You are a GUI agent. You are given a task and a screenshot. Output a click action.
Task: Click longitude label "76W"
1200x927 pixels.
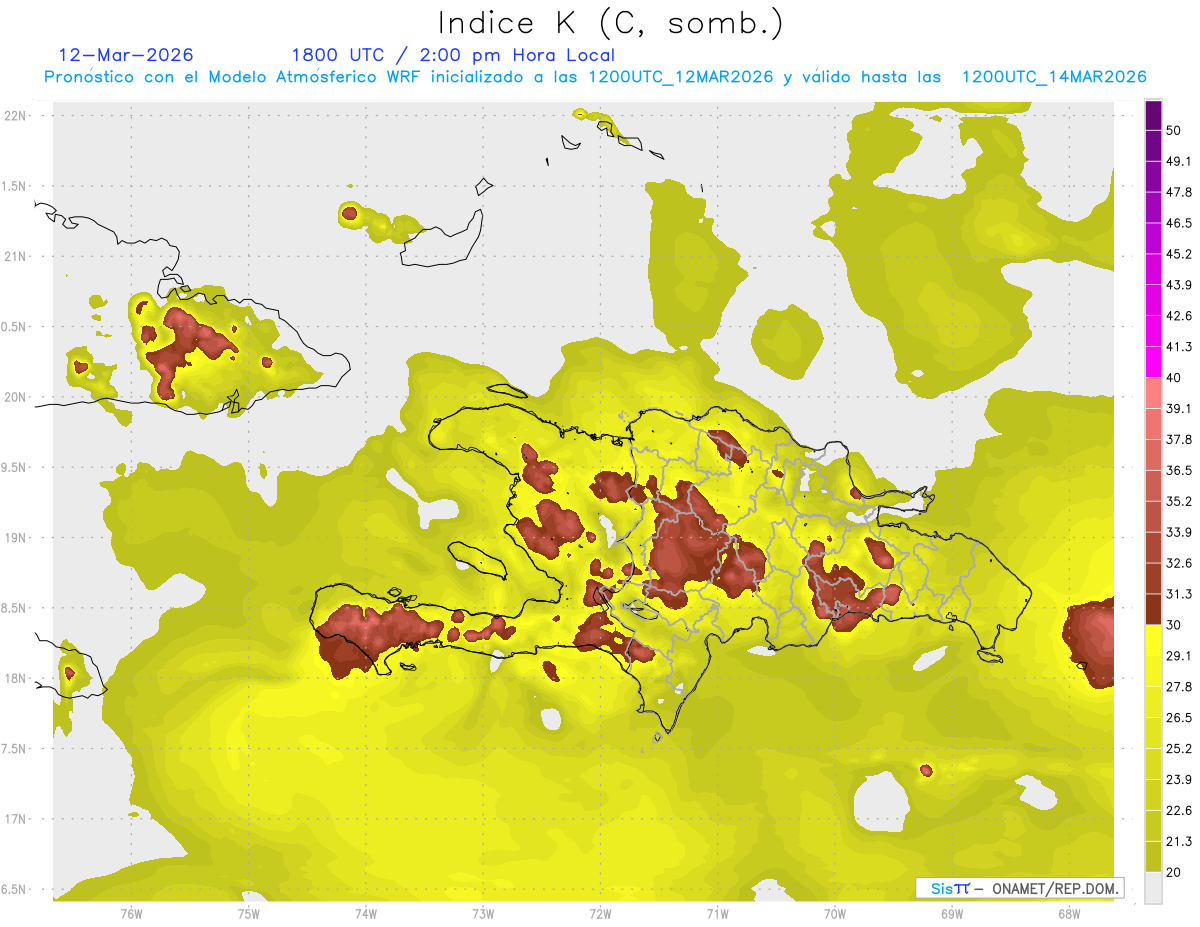[x=131, y=914]
